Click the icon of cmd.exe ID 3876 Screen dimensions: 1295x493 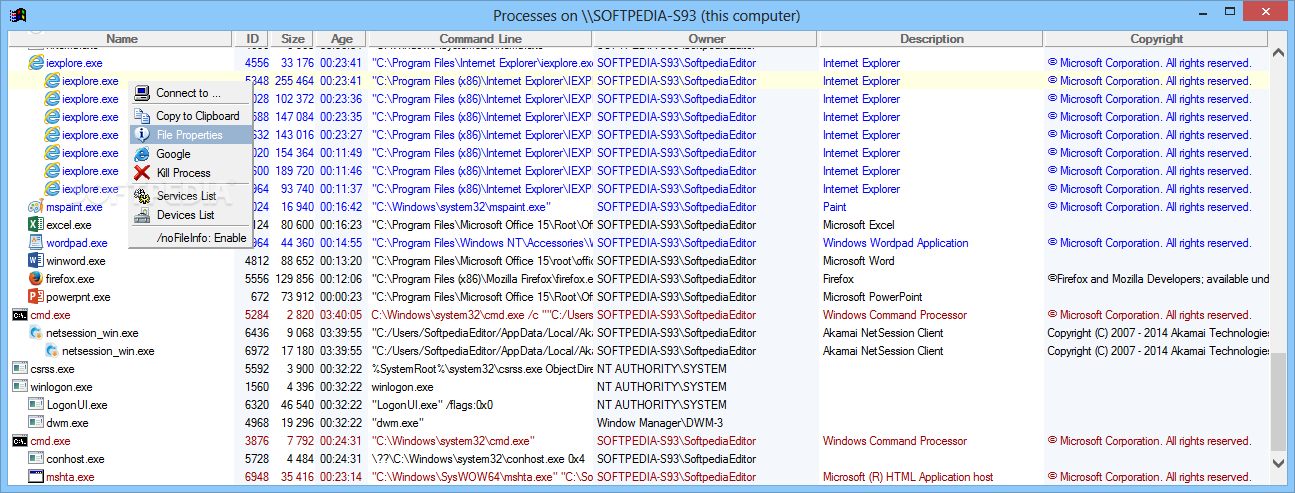pyautogui.click(x=19, y=441)
